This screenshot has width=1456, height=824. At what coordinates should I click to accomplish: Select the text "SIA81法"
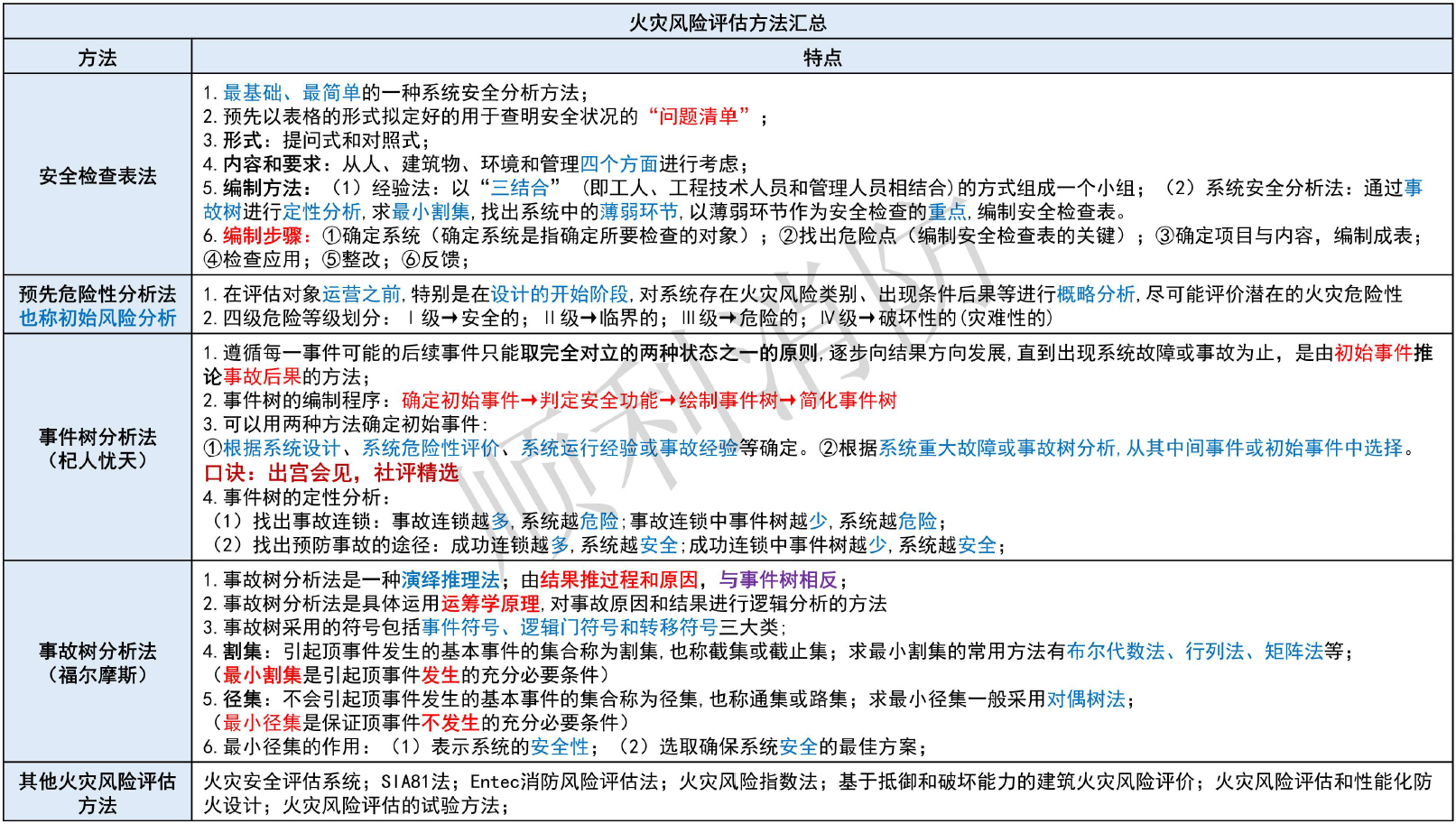415,782
